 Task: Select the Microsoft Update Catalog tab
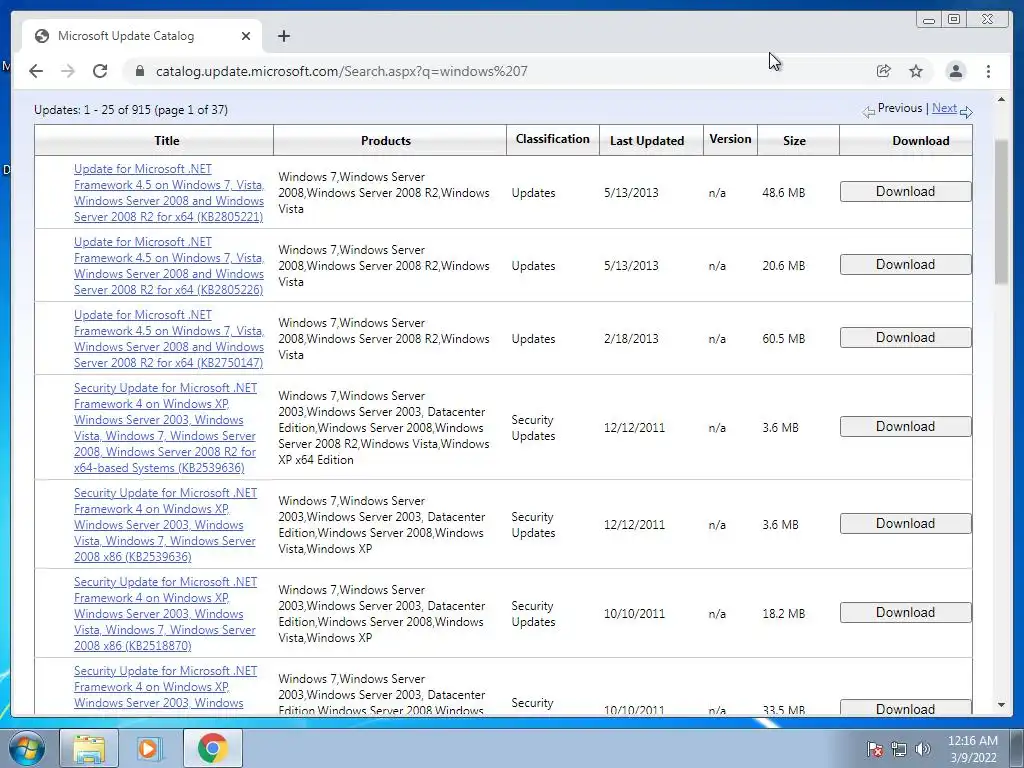(x=142, y=36)
